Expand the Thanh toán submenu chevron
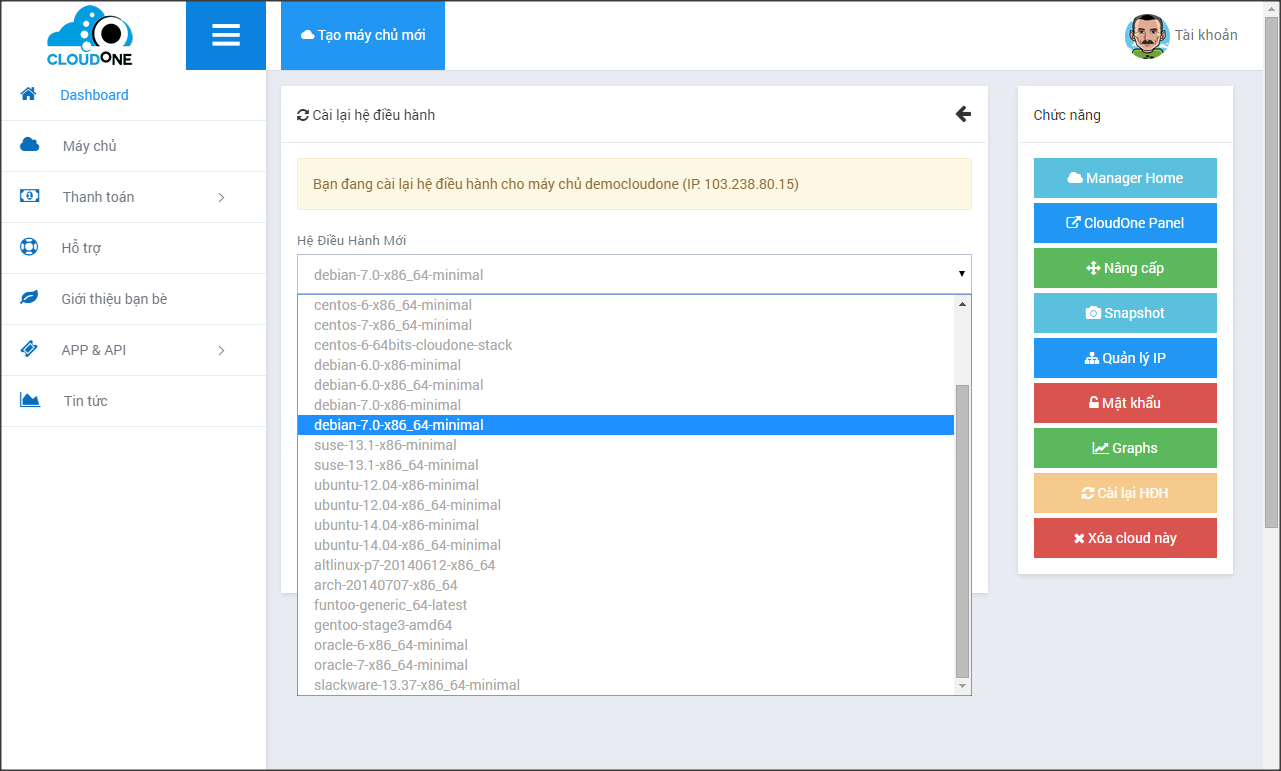The image size is (1281, 771). pyautogui.click(x=221, y=197)
